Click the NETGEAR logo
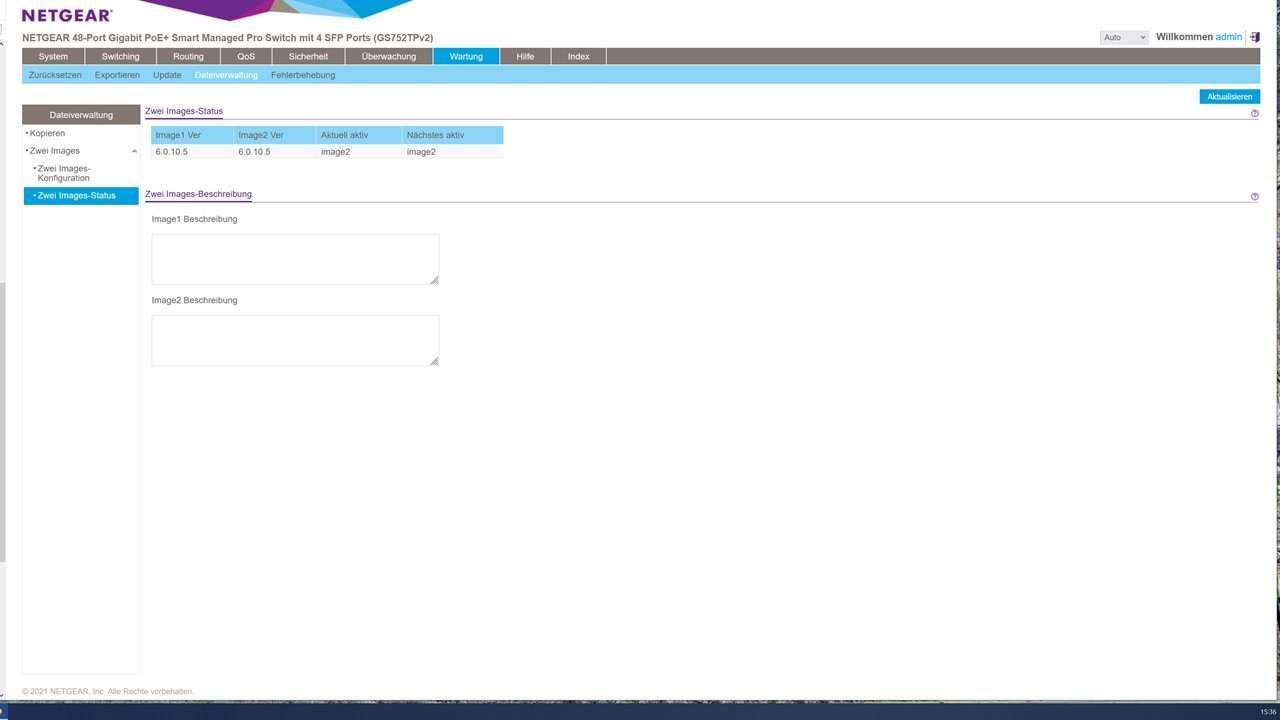 pyautogui.click(x=67, y=16)
